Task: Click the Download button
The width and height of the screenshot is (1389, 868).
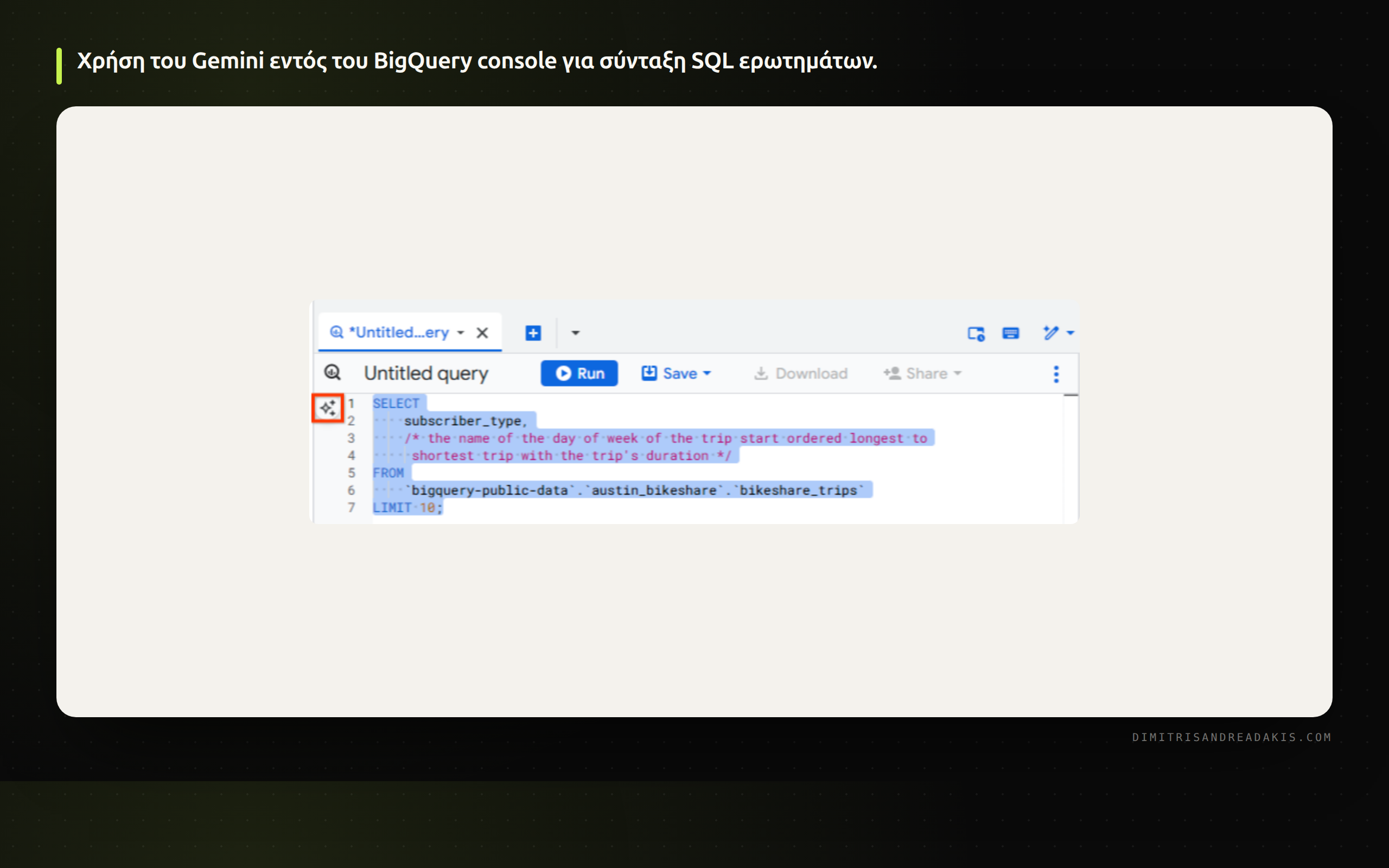Action: click(x=801, y=373)
